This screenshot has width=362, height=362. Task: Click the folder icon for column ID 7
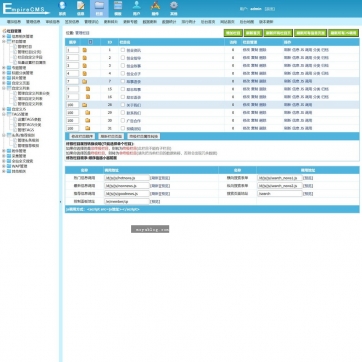[x=85, y=81]
